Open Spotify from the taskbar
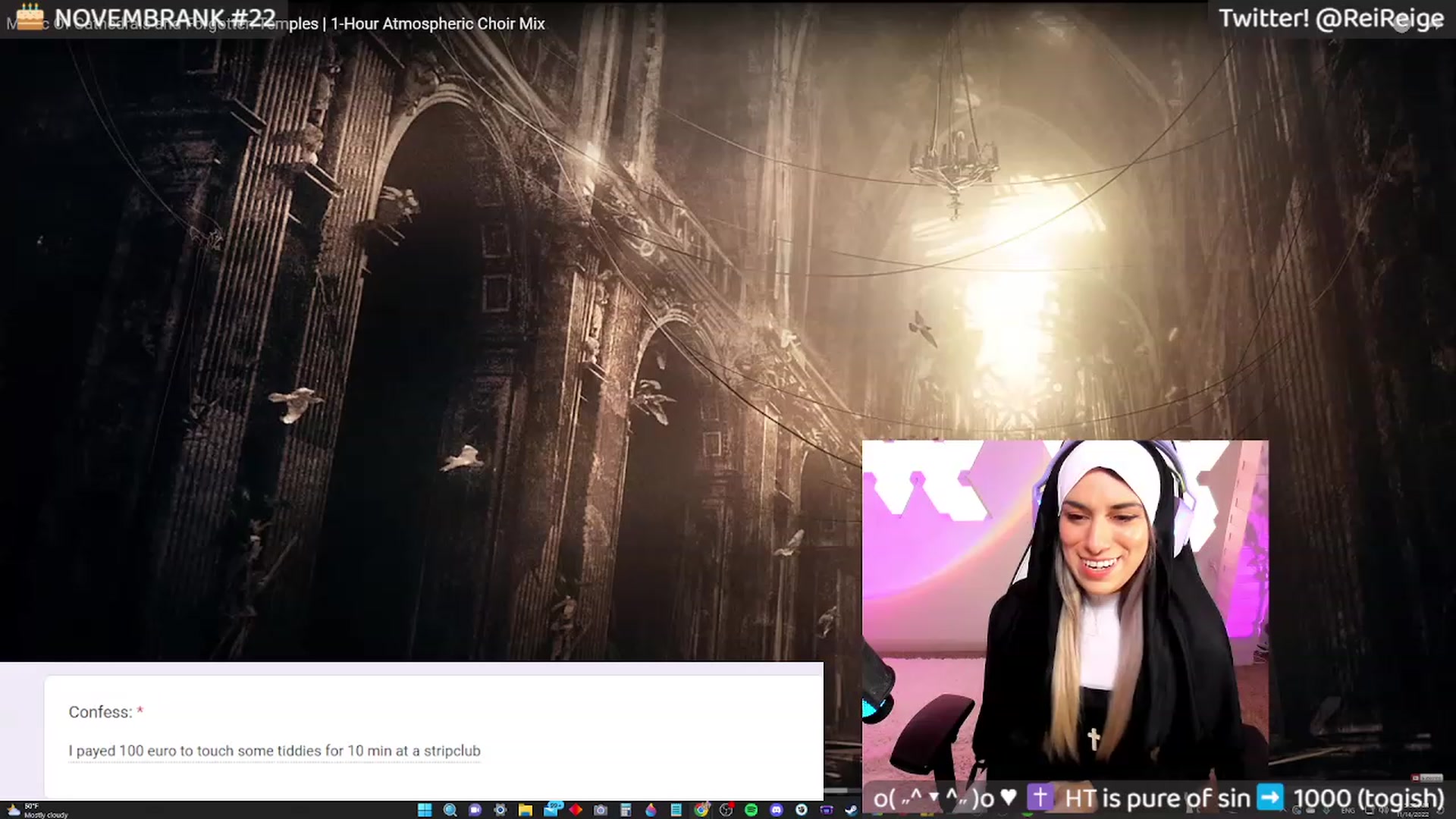Image resolution: width=1456 pixels, height=819 pixels. (752, 810)
